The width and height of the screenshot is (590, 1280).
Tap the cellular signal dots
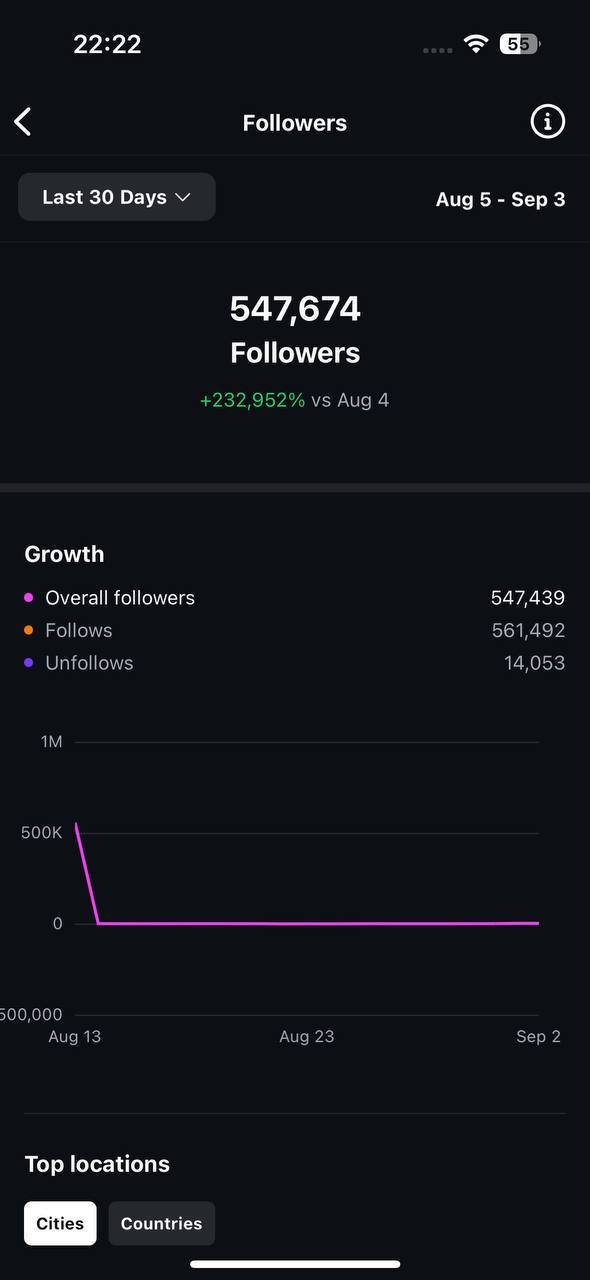coord(438,50)
